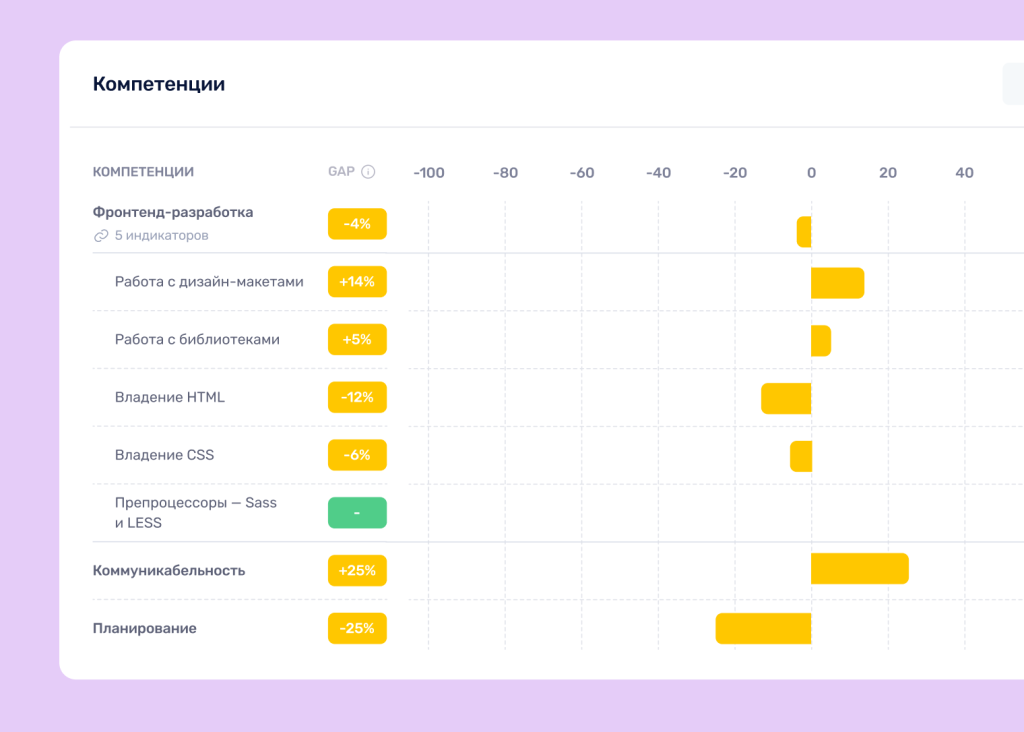Click the green dash GAP badge
The height and width of the screenshot is (732, 1024).
point(357,513)
